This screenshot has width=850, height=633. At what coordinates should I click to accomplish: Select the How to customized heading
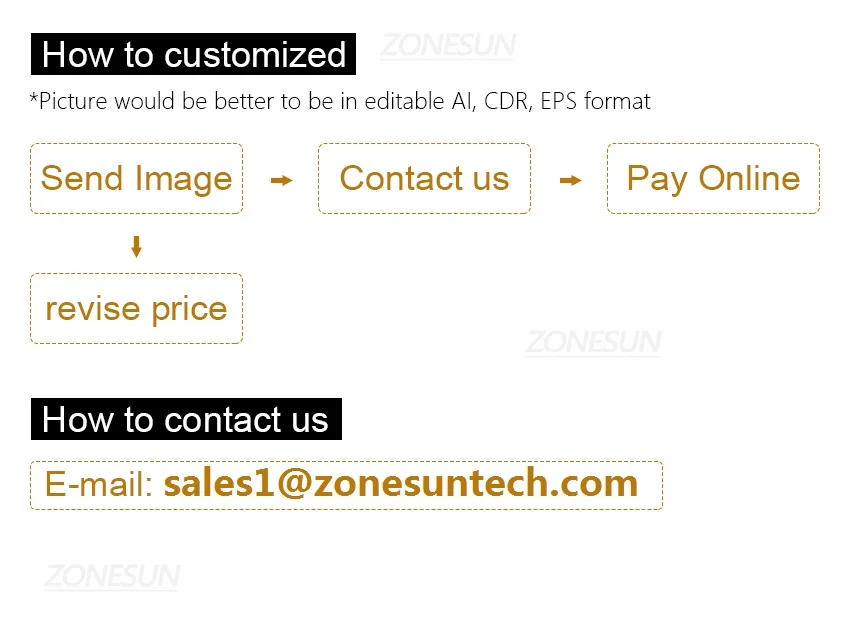(x=193, y=54)
